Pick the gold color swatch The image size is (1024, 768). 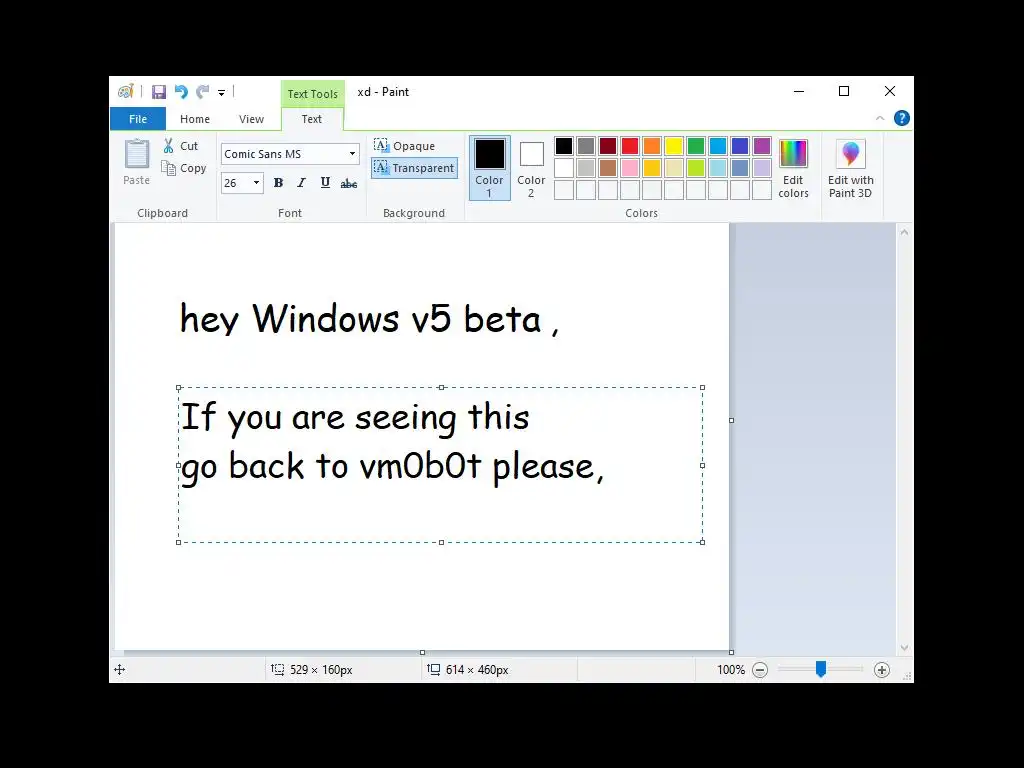[652, 168]
